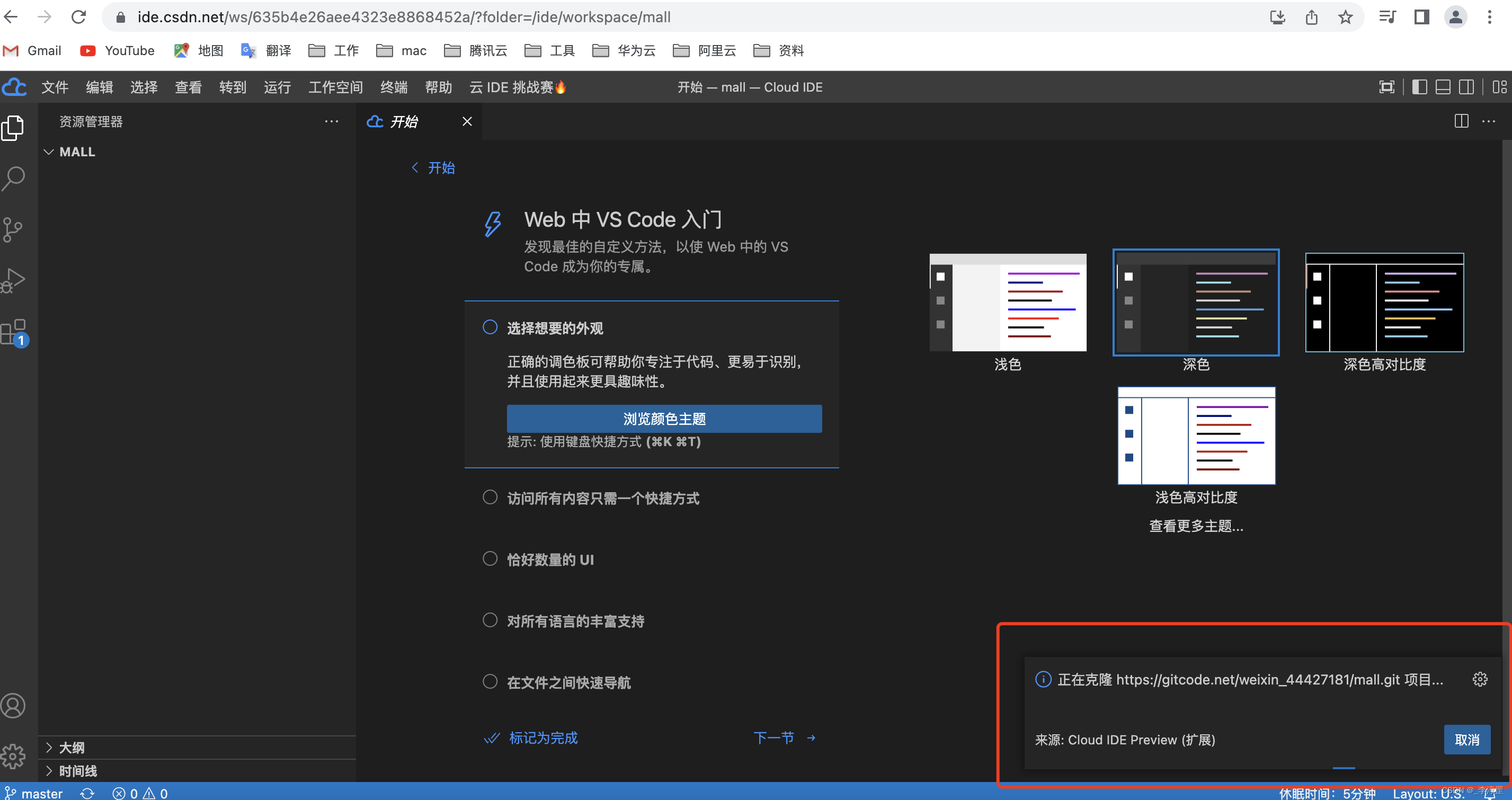Open the 文件 menu
Viewport: 1512px width, 800px height.
click(x=55, y=87)
